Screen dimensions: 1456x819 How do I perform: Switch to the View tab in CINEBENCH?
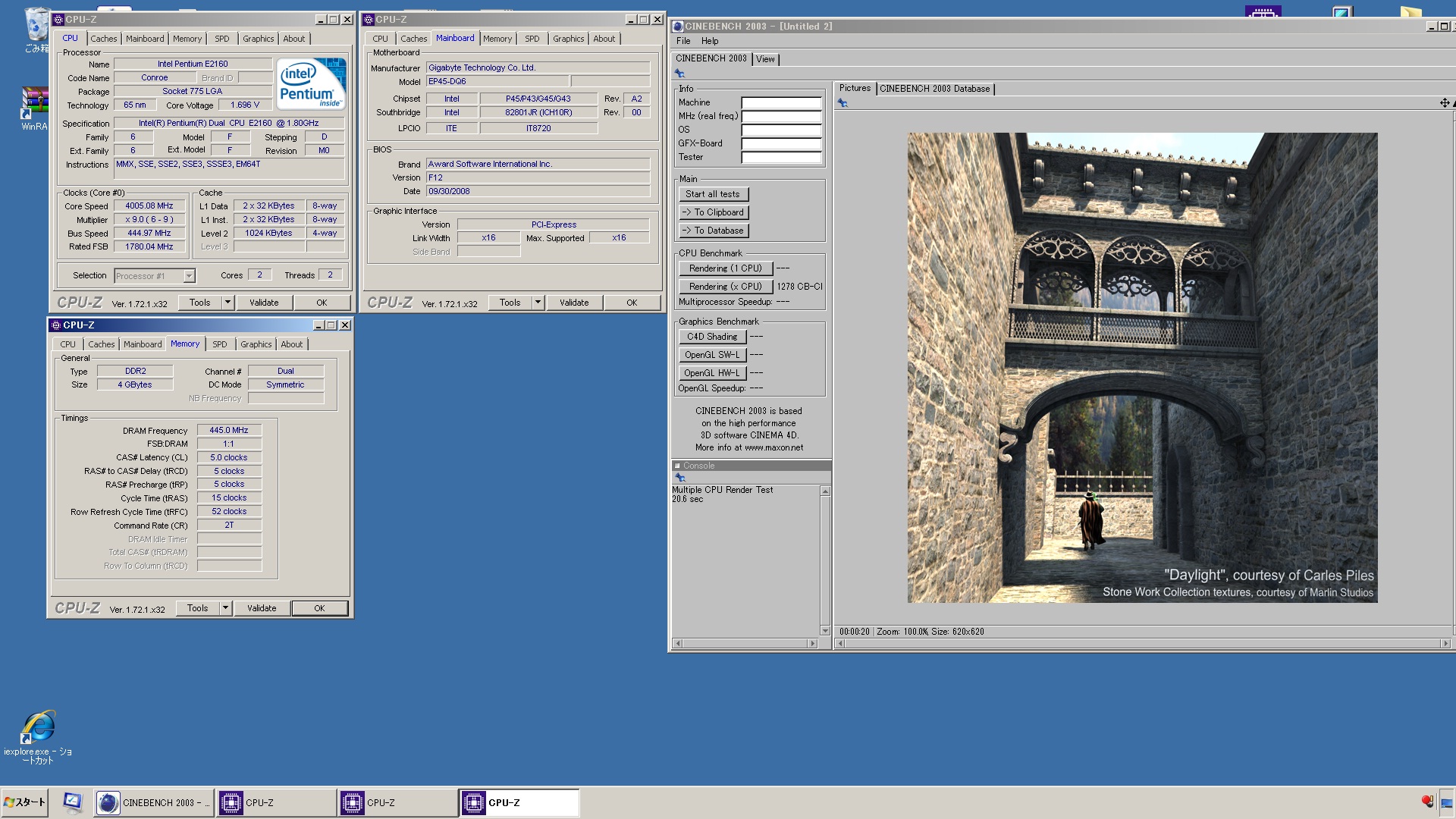[765, 59]
